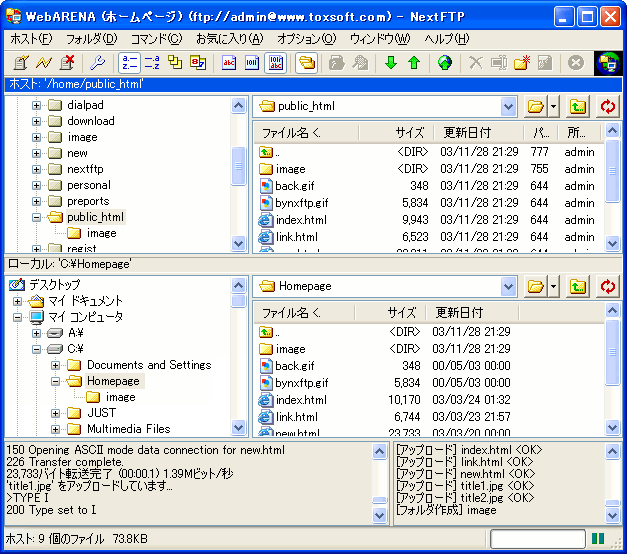The image size is (627, 554).
Task: Click the green upload arrow icon
Action: pos(414,63)
